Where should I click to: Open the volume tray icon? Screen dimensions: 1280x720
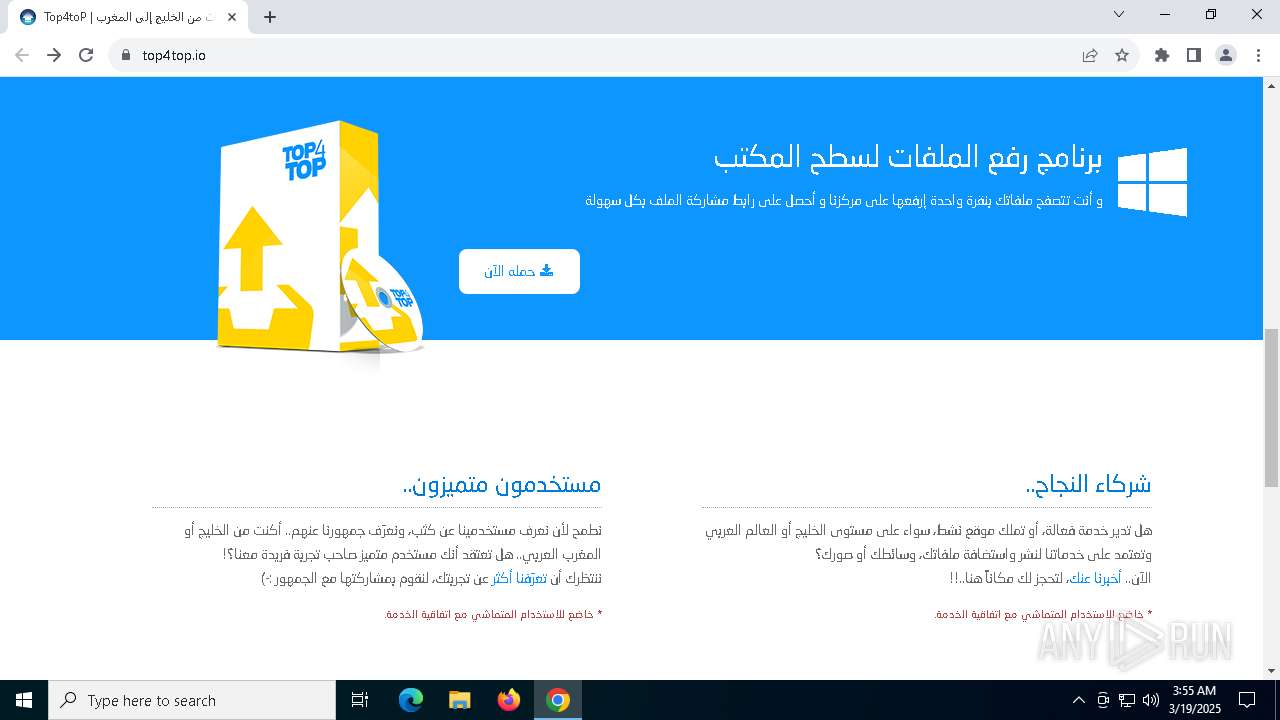coord(1151,700)
